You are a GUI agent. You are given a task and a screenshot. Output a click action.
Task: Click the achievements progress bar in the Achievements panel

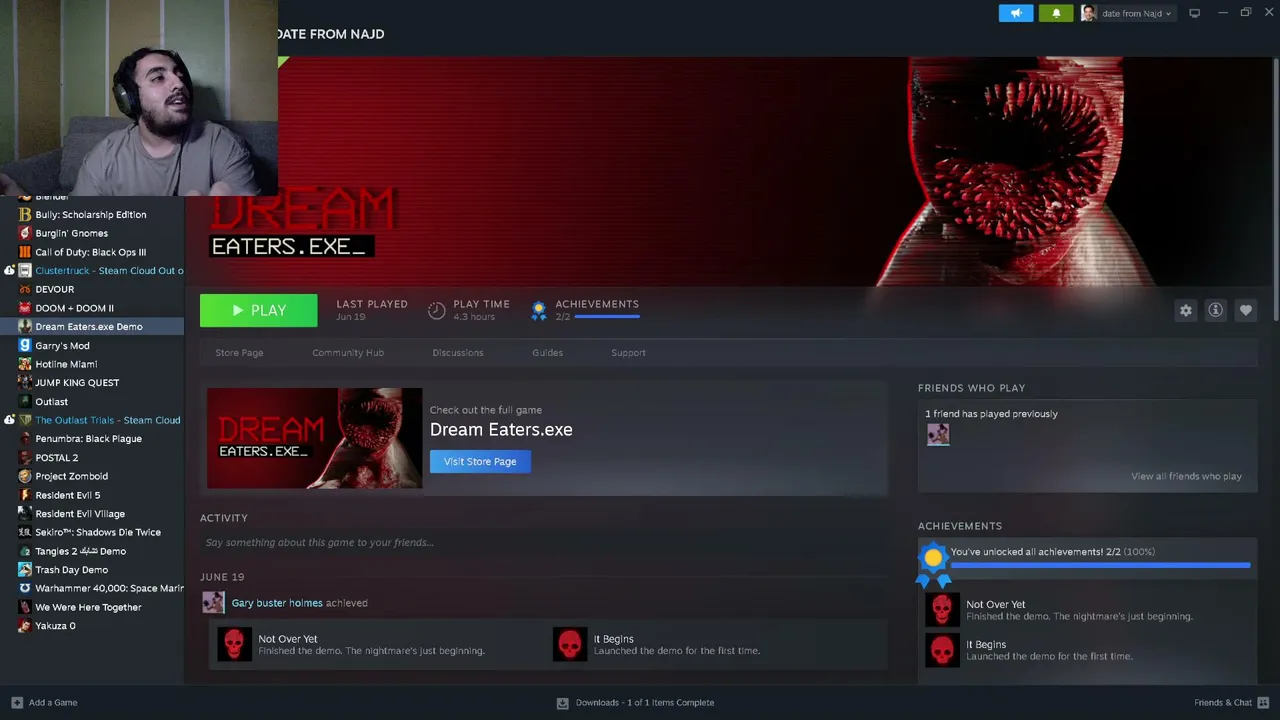[1100, 566]
